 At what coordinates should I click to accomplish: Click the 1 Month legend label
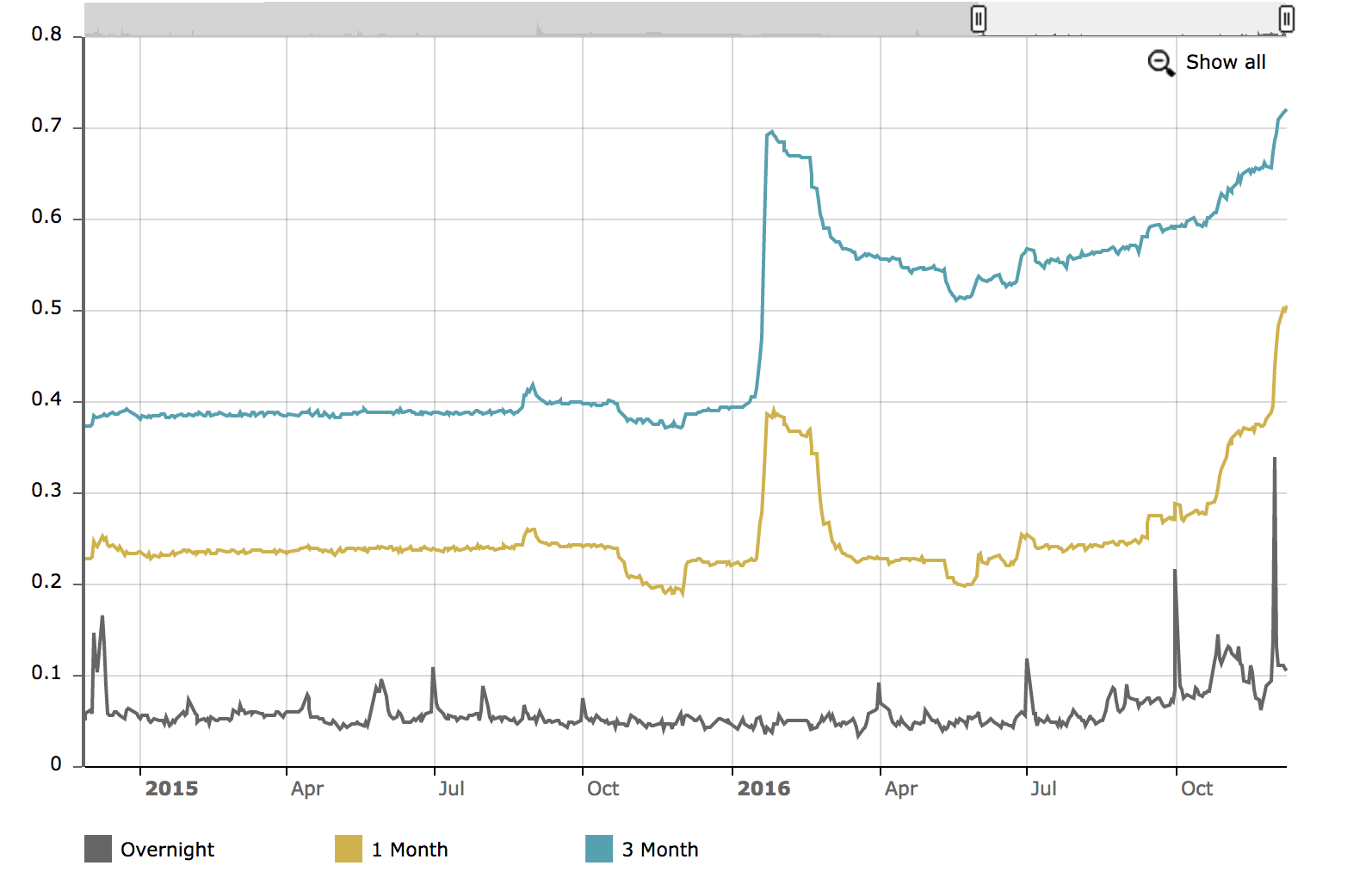click(x=410, y=850)
